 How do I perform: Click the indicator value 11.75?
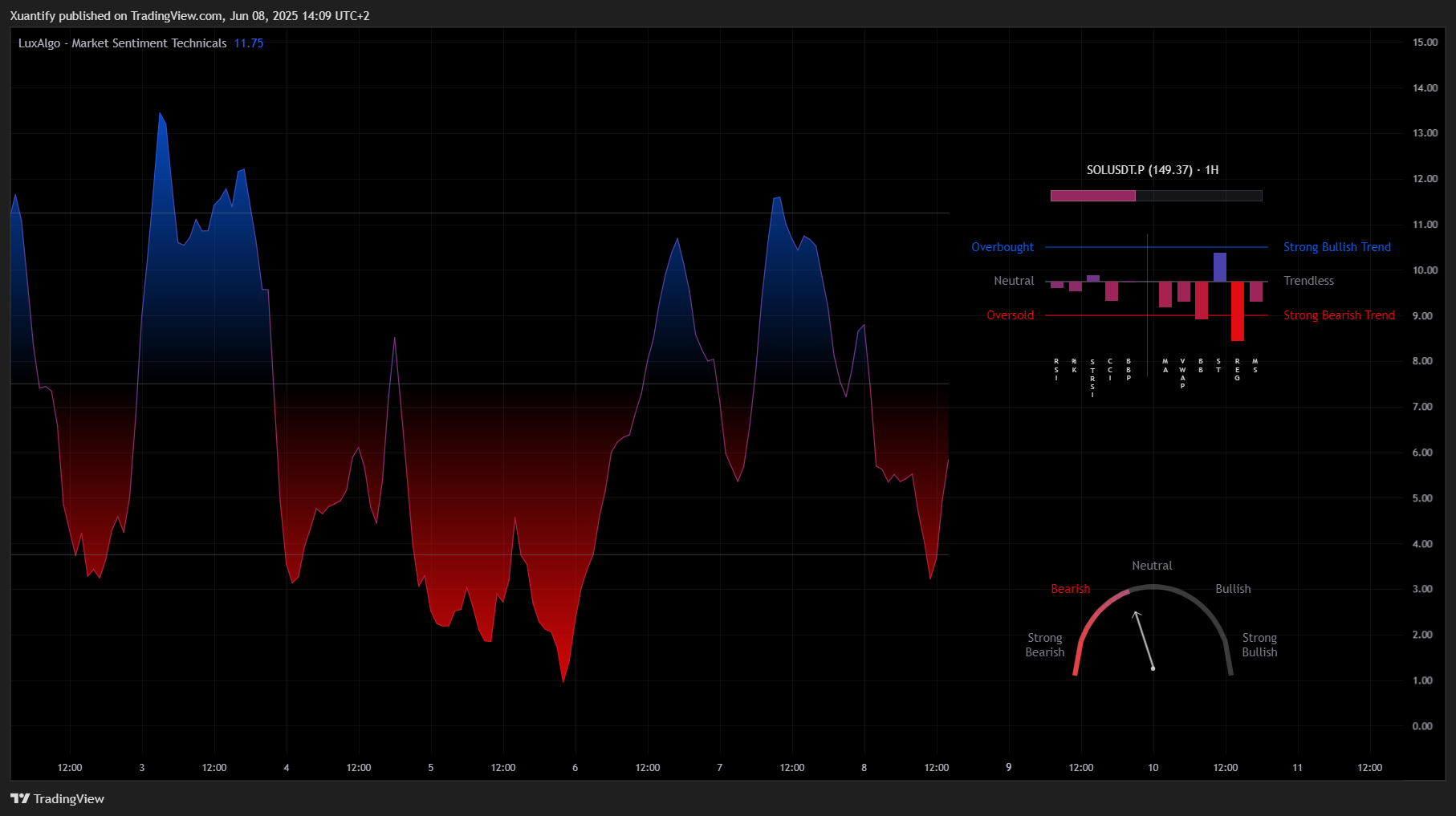click(x=249, y=43)
